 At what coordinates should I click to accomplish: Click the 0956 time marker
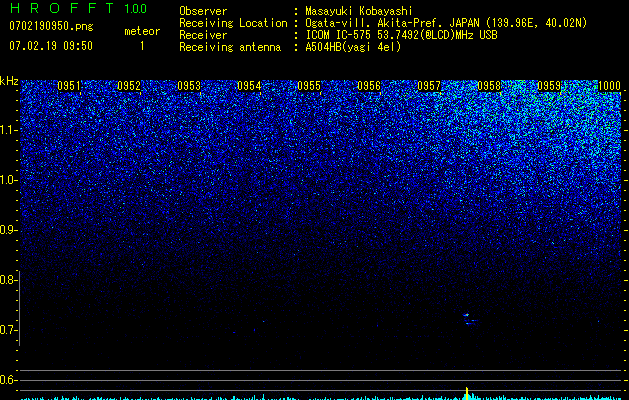[x=369, y=86]
